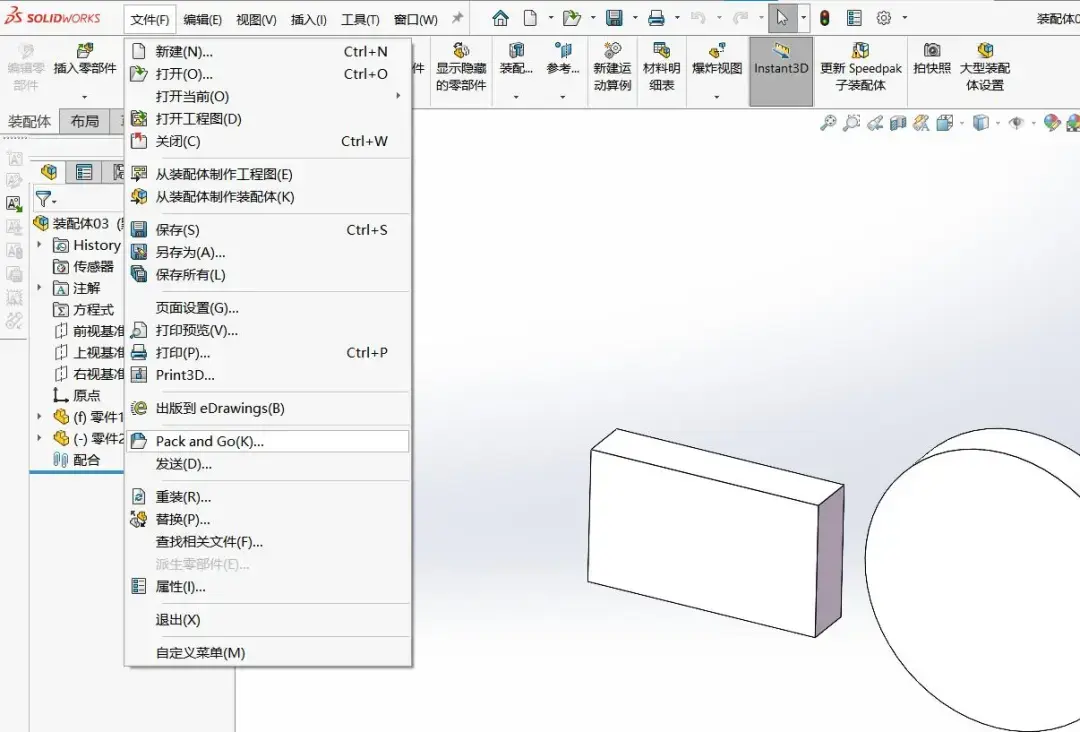Screen dimensions: 1080x732
Task: Switch to the 装配体 ribbon tab
Action: [30, 122]
